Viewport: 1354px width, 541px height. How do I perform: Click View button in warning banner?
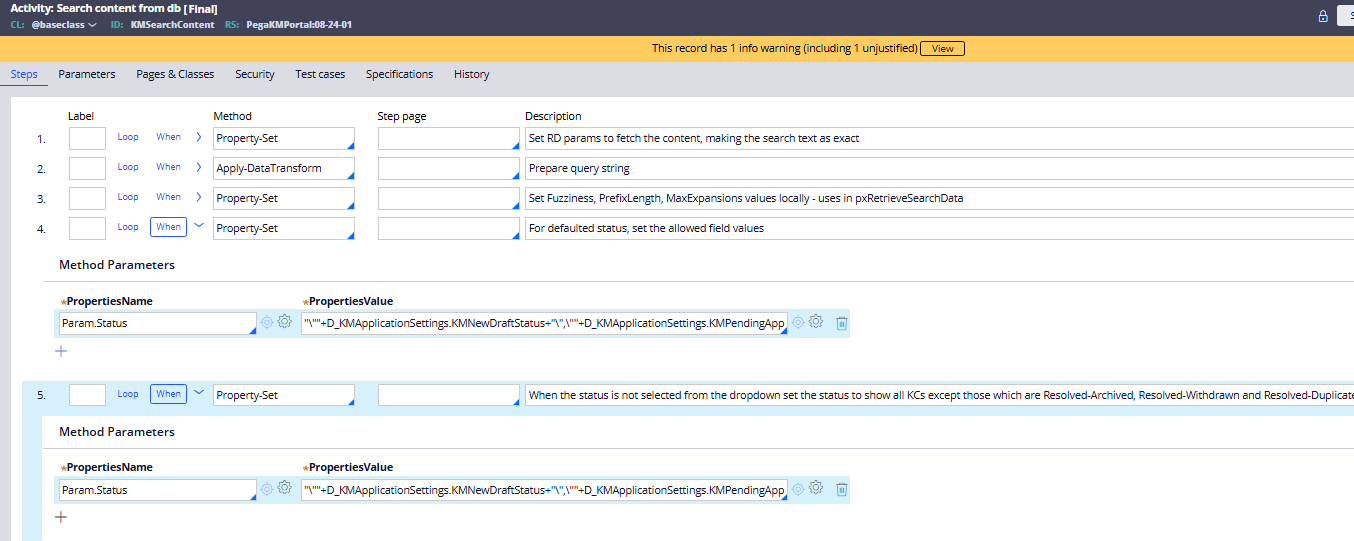[x=942, y=48]
